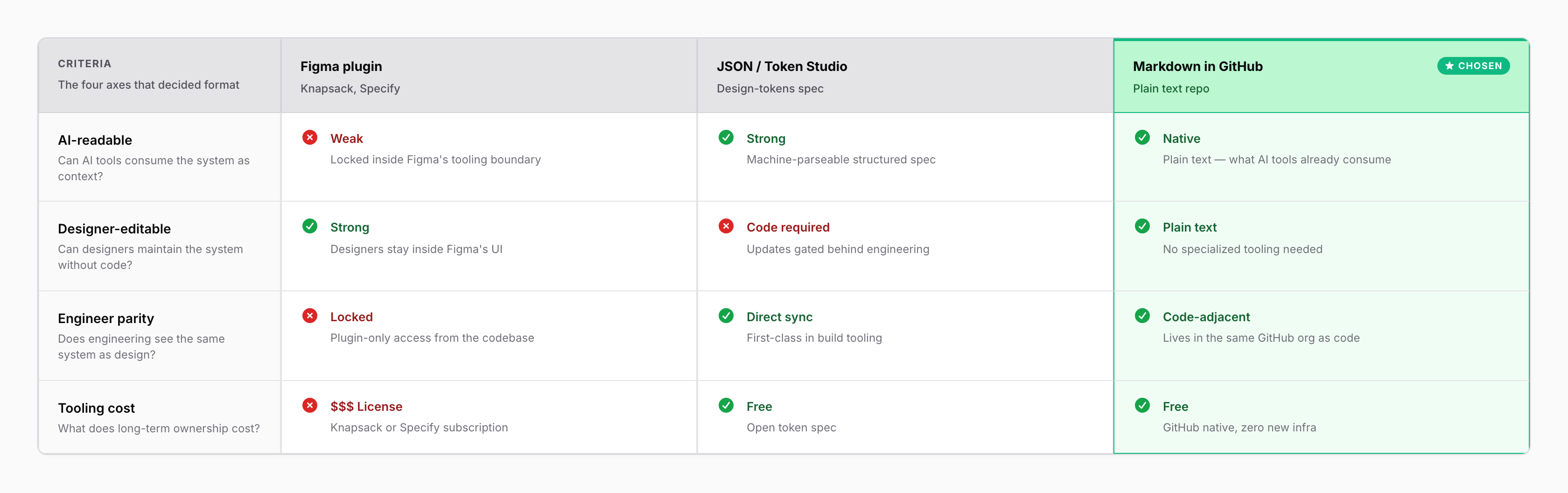Click 'Plugin-only access from the codebase'

click(x=432, y=338)
